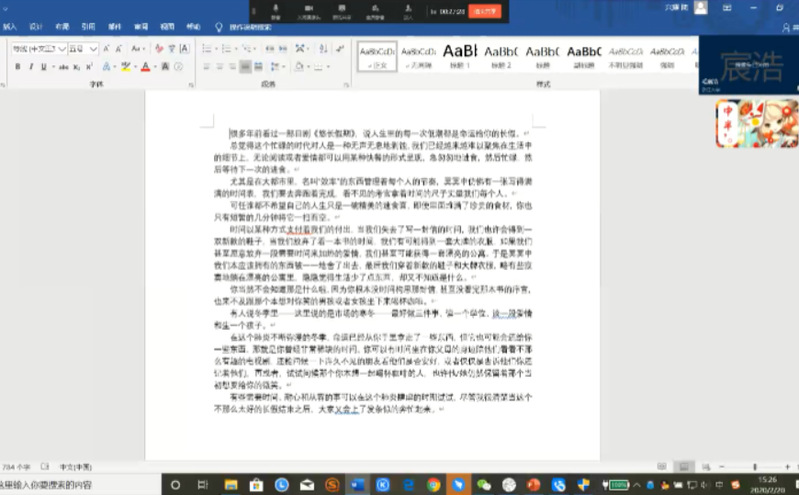Switch to the 视图 (View) ribbon tab
Image resolution: width=799 pixels, height=495 pixels.
pos(166,27)
